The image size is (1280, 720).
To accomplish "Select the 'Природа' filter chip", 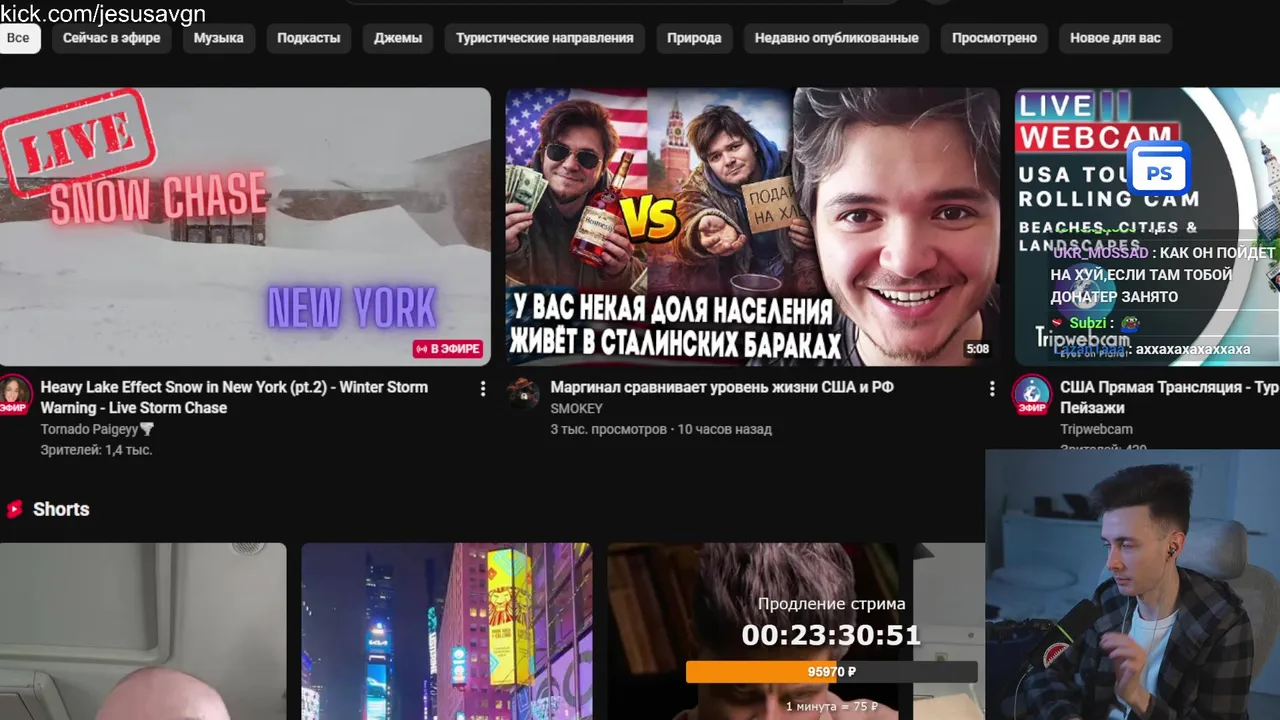I will (694, 38).
